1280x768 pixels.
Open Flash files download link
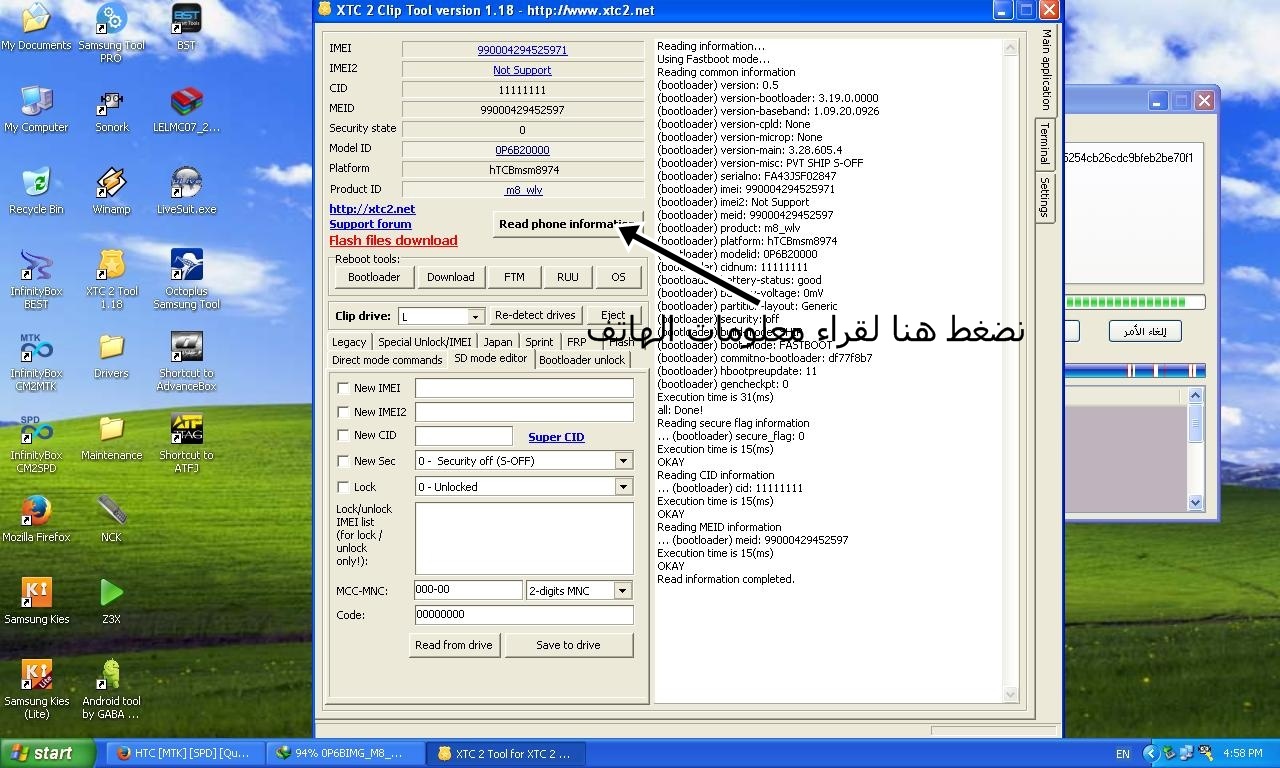pos(393,240)
